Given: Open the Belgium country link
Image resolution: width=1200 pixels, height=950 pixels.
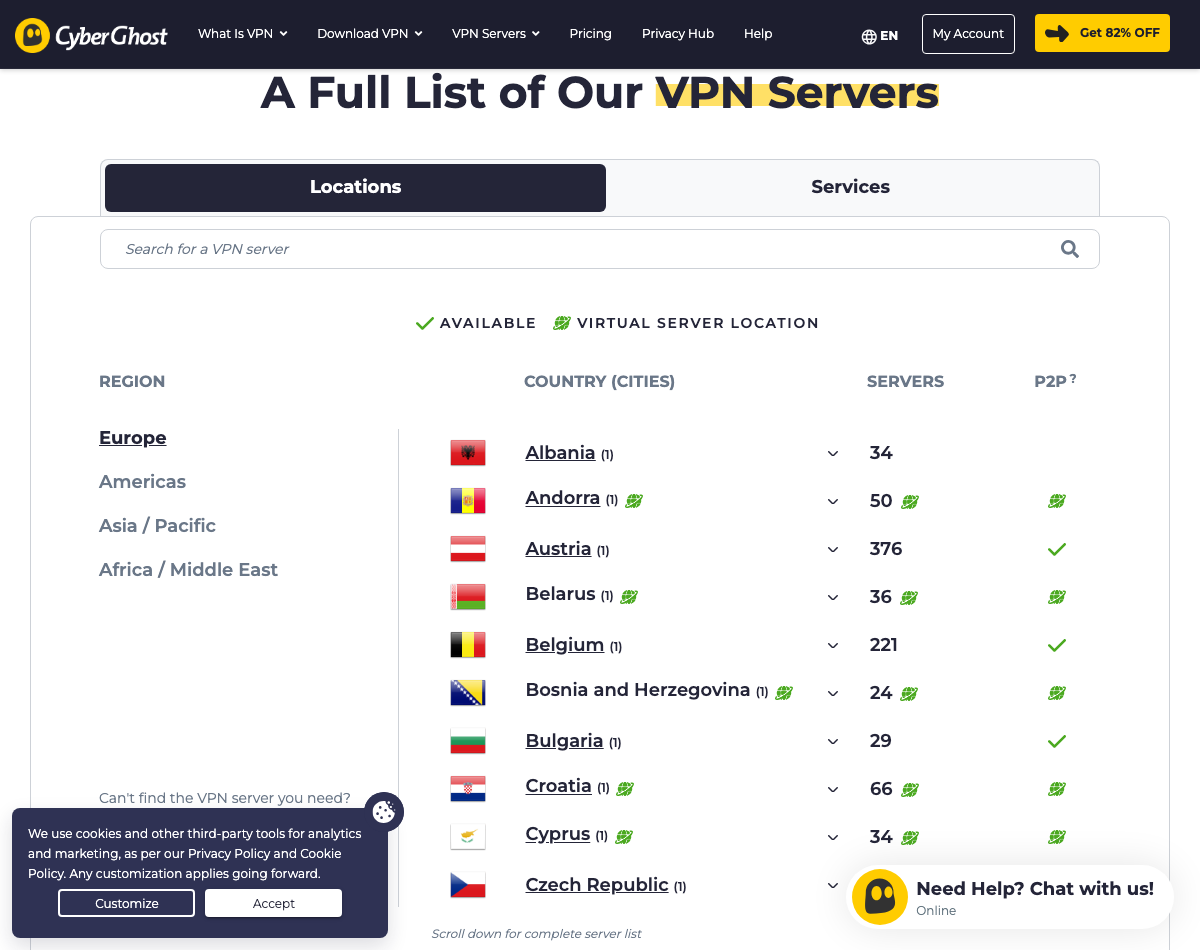Looking at the screenshot, I should 565,645.
